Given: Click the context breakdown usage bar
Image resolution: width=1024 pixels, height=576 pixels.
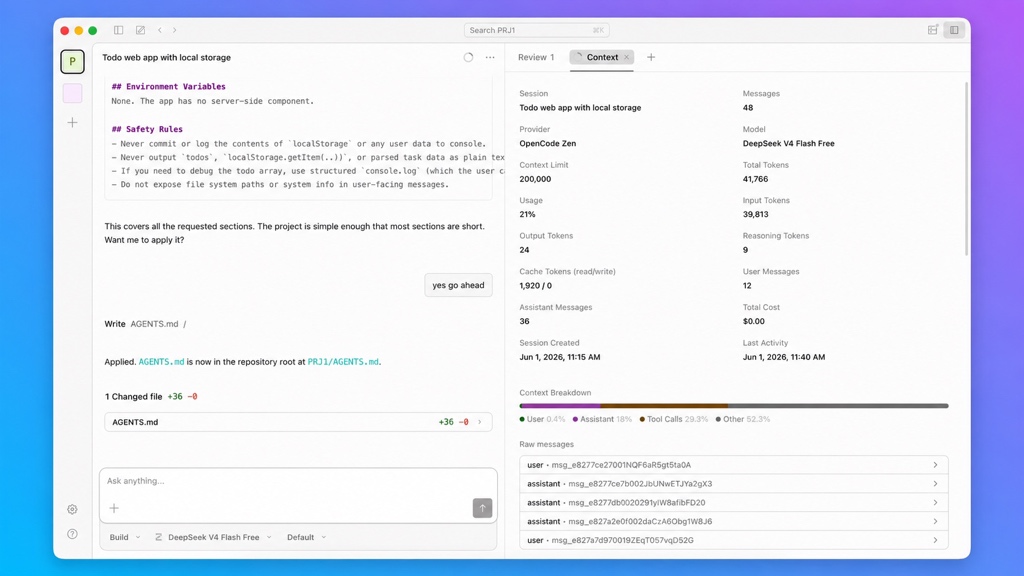Looking at the screenshot, I should (x=733, y=406).
